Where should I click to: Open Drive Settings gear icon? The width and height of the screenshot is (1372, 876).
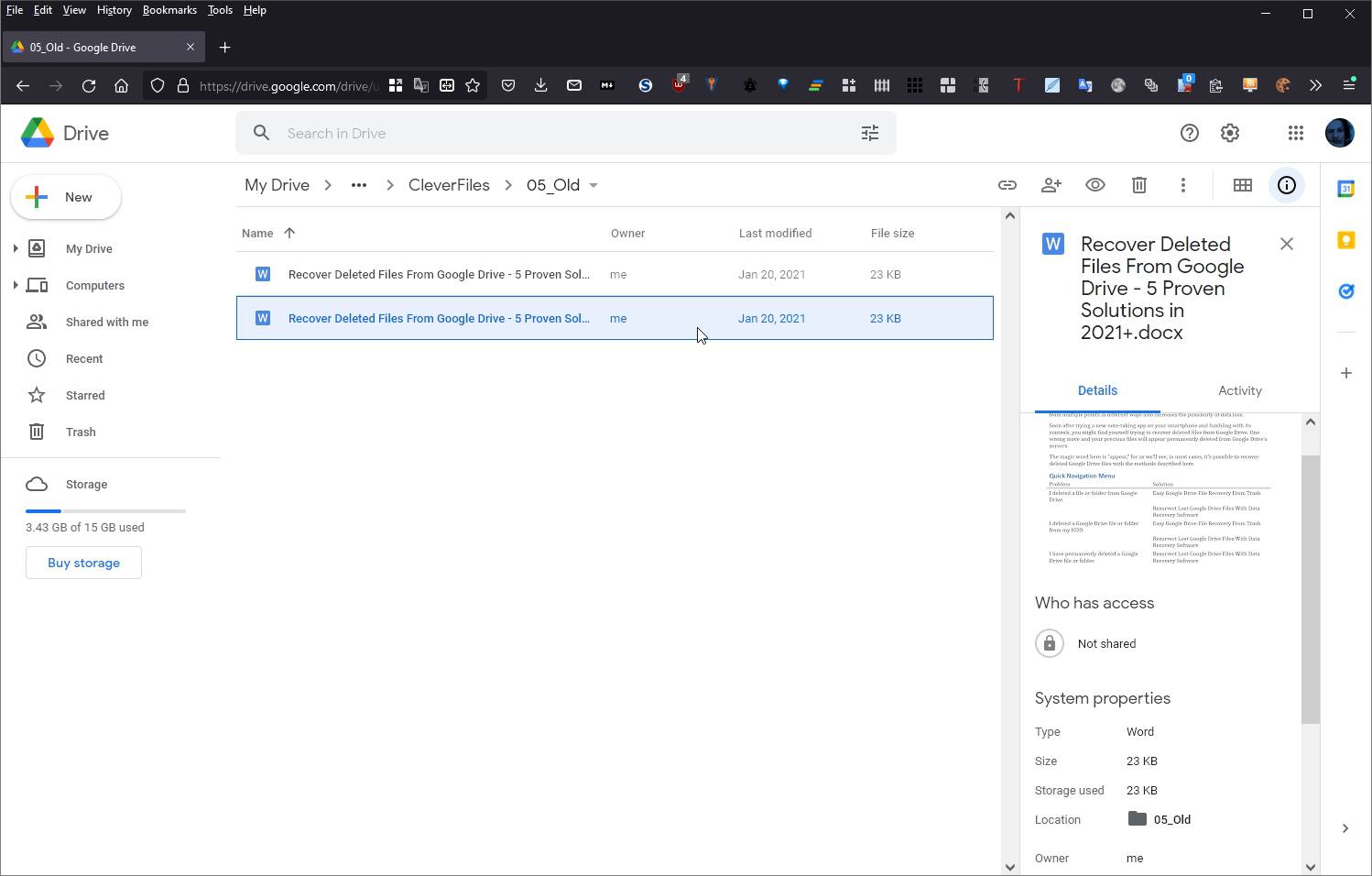(x=1229, y=133)
